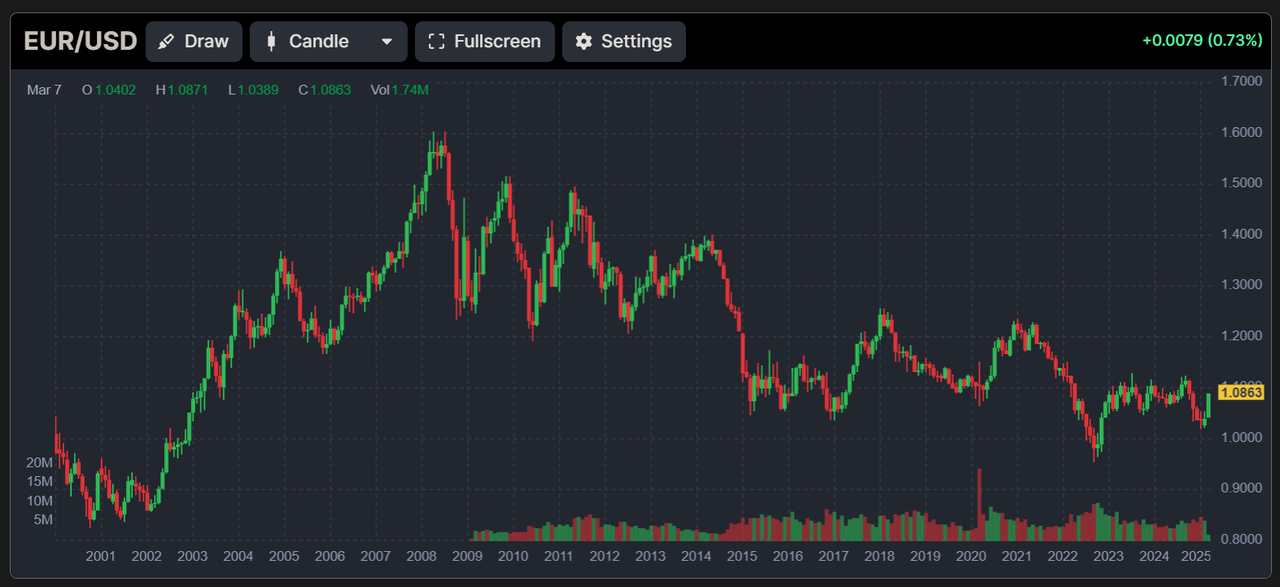Click the Settings gear icon

584,42
